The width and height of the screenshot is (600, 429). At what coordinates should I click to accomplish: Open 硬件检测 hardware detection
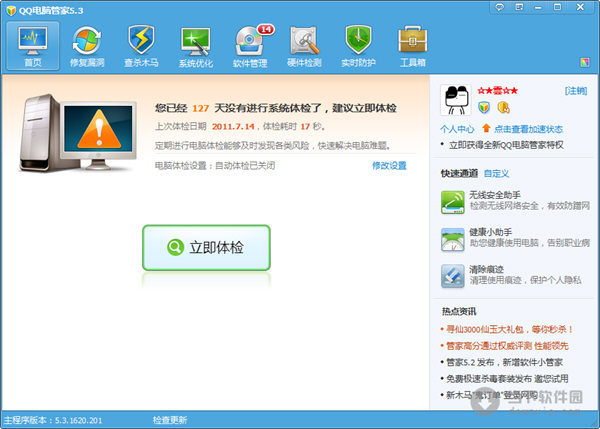[x=304, y=46]
